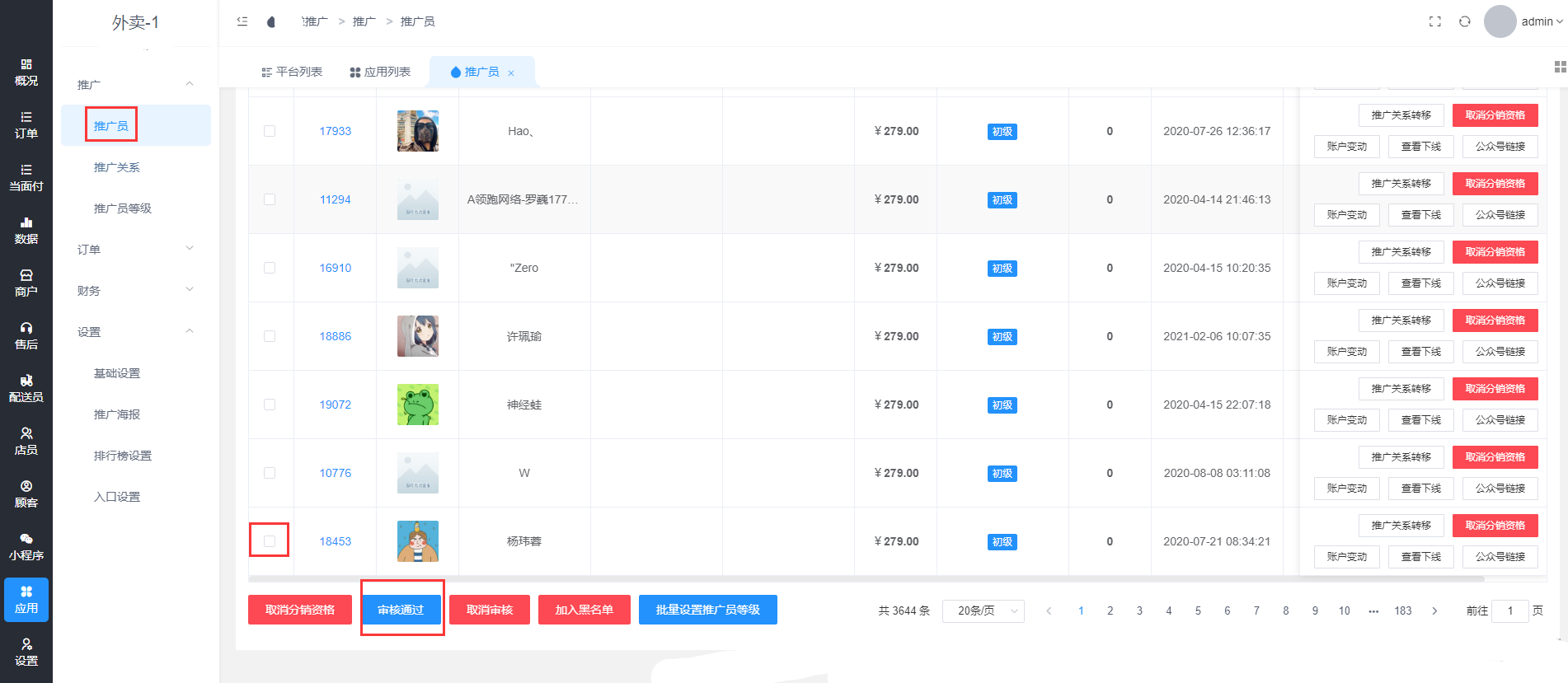Screen dimensions: 1568x683
Task: Click the 审核通过 button
Action: (x=401, y=610)
